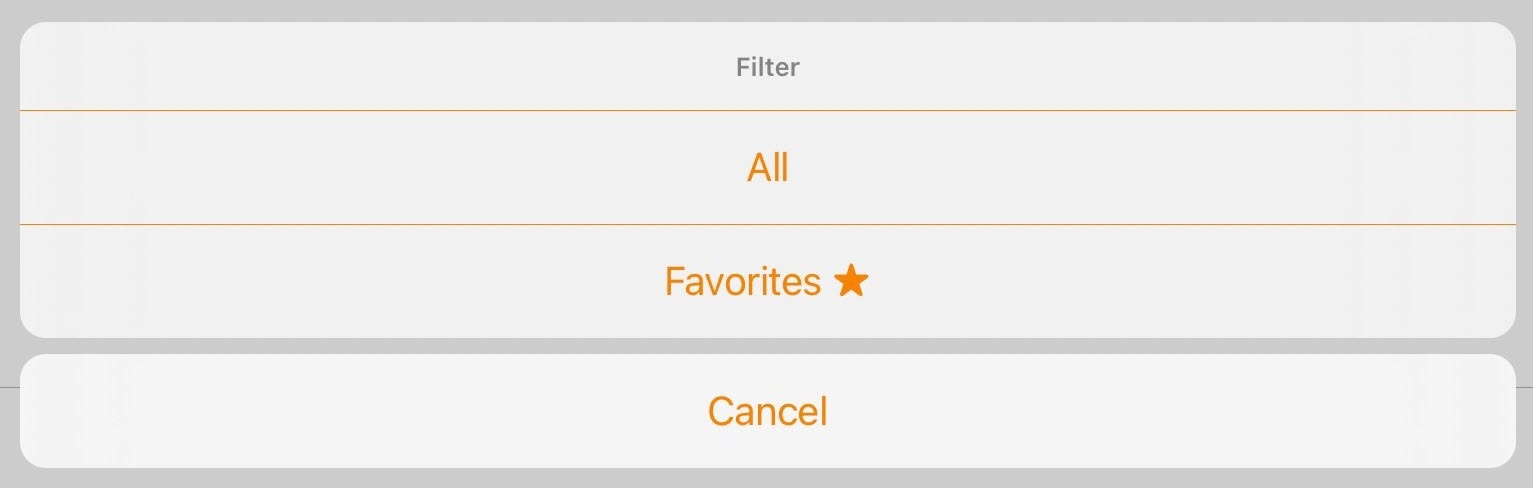Remove filtering by choosing All
1533x488 pixels.
coord(767,168)
